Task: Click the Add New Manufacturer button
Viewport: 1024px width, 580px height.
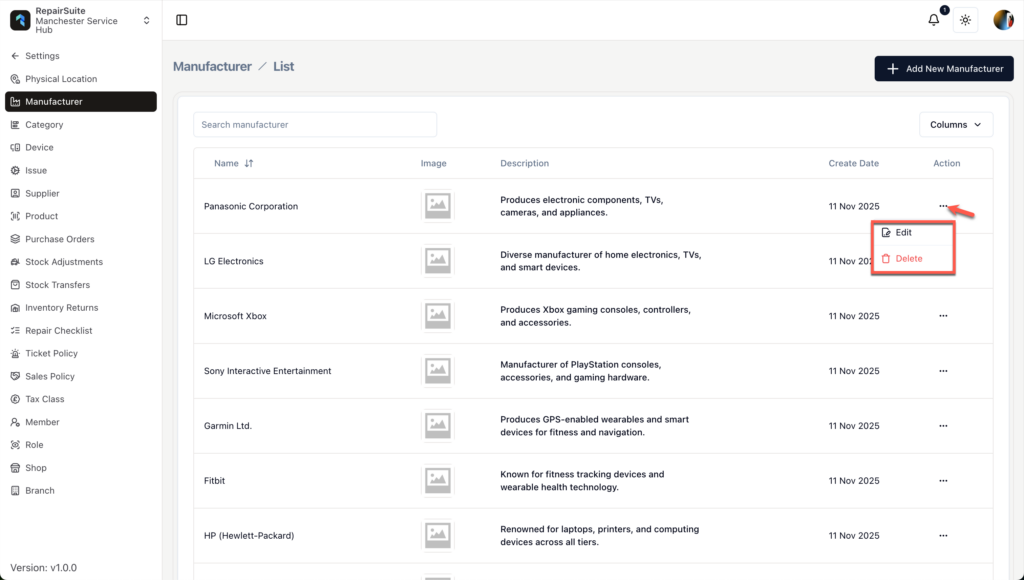Action: [x=943, y=69]
